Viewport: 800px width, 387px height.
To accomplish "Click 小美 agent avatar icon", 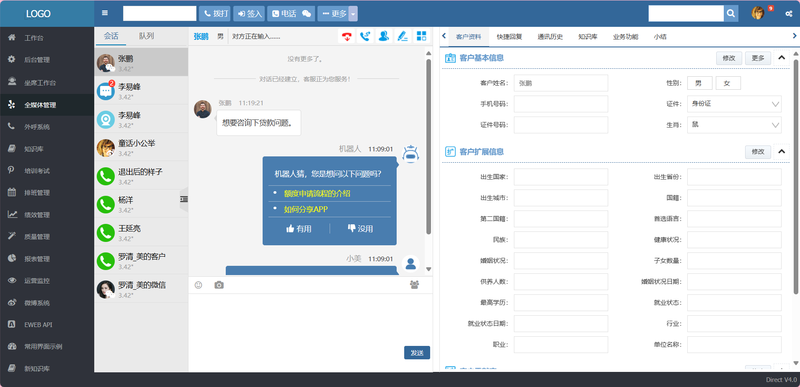I will point(410,264).
